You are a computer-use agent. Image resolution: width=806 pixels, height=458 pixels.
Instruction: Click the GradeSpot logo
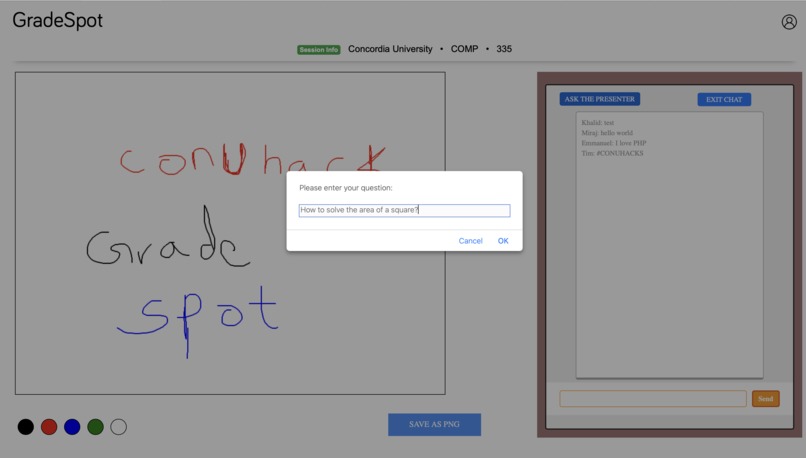[x=58, y=21]
